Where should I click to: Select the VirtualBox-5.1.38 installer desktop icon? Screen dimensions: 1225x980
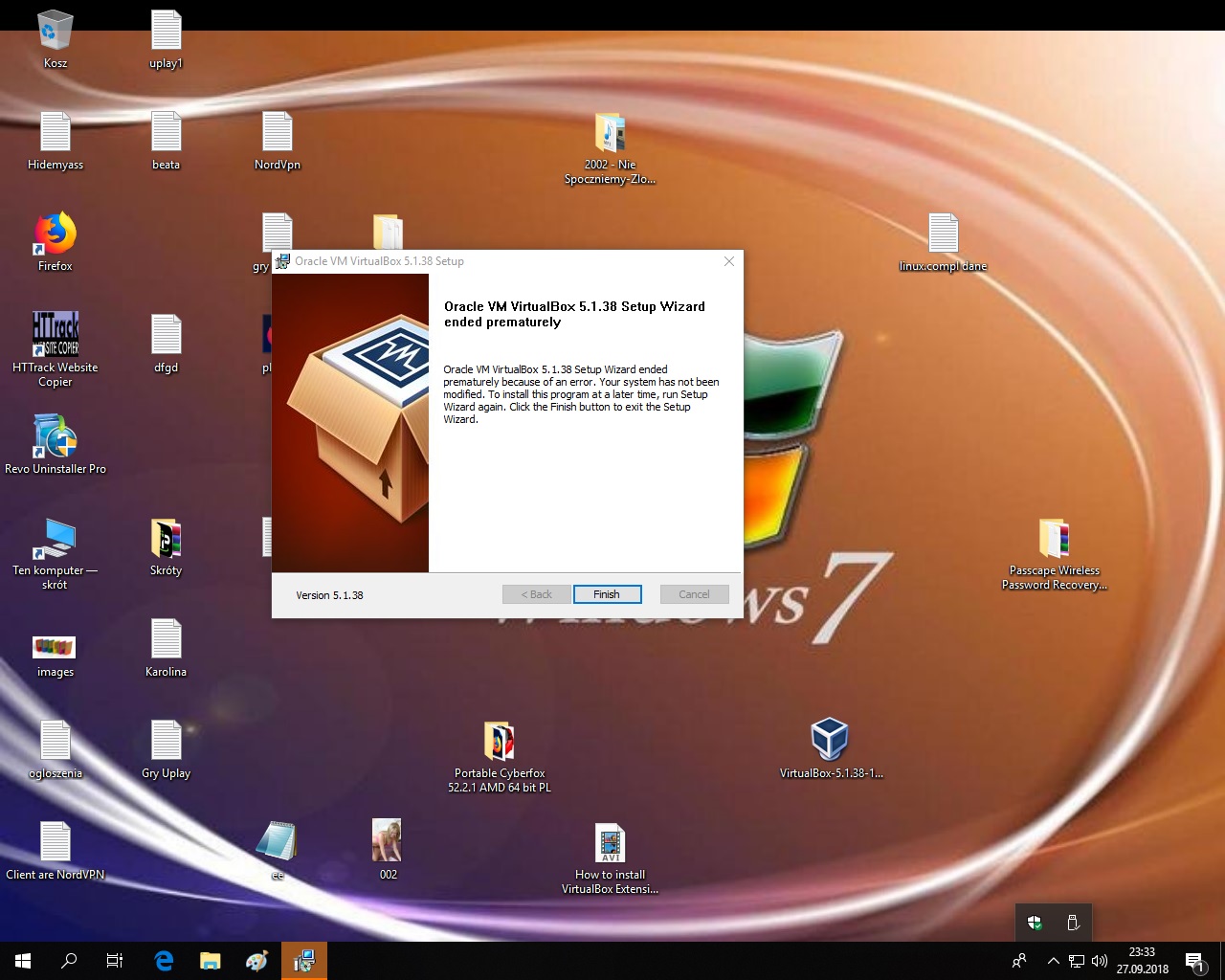click(830, 740)
